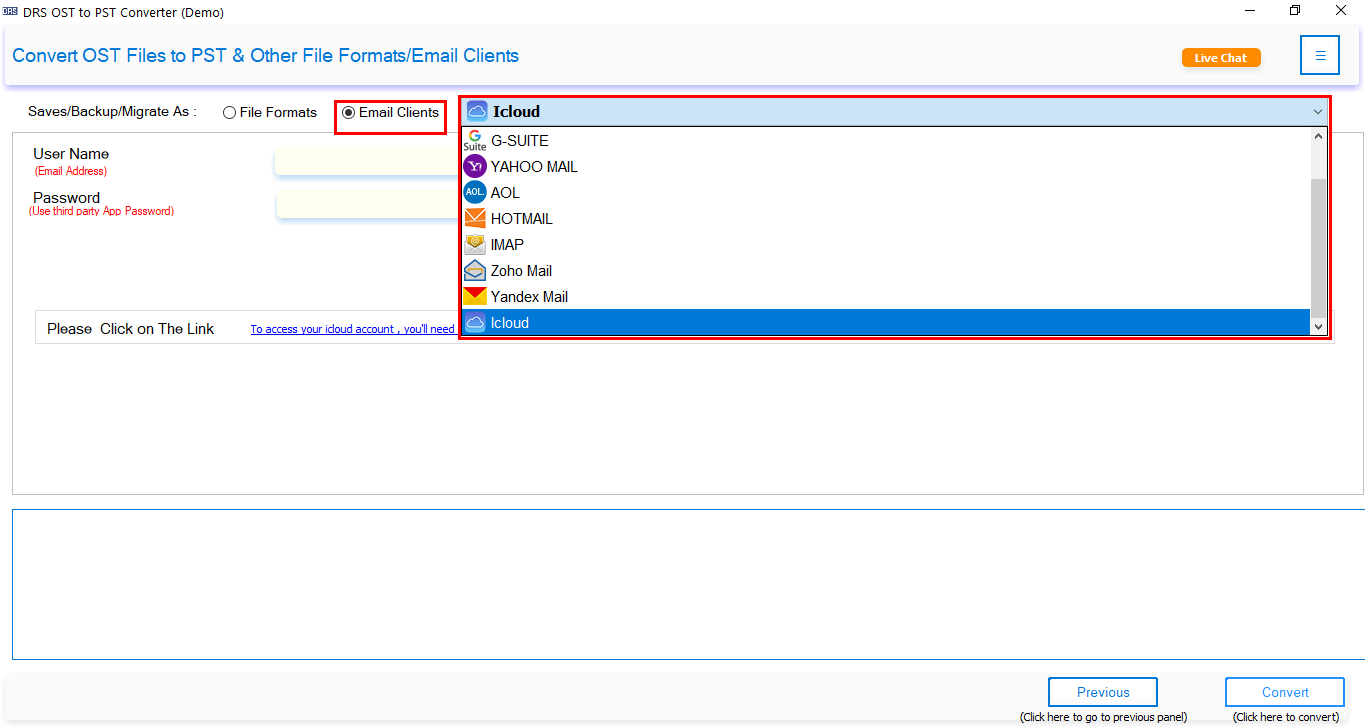The height and width of the screenshot is (727, 1365).
Task: Click 'Please Click on The Link' text
Action: tap(130, 329)
